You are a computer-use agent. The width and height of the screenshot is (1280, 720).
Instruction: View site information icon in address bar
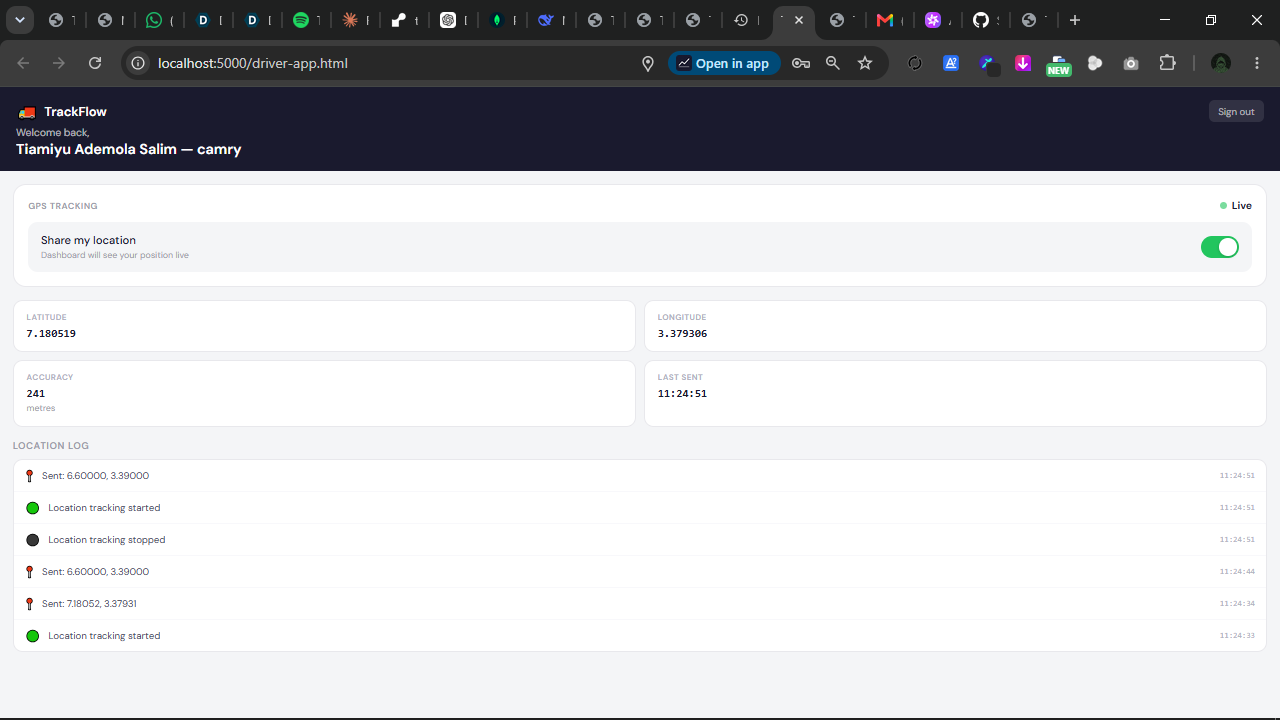pyautogui.click(x=139, y=63)
